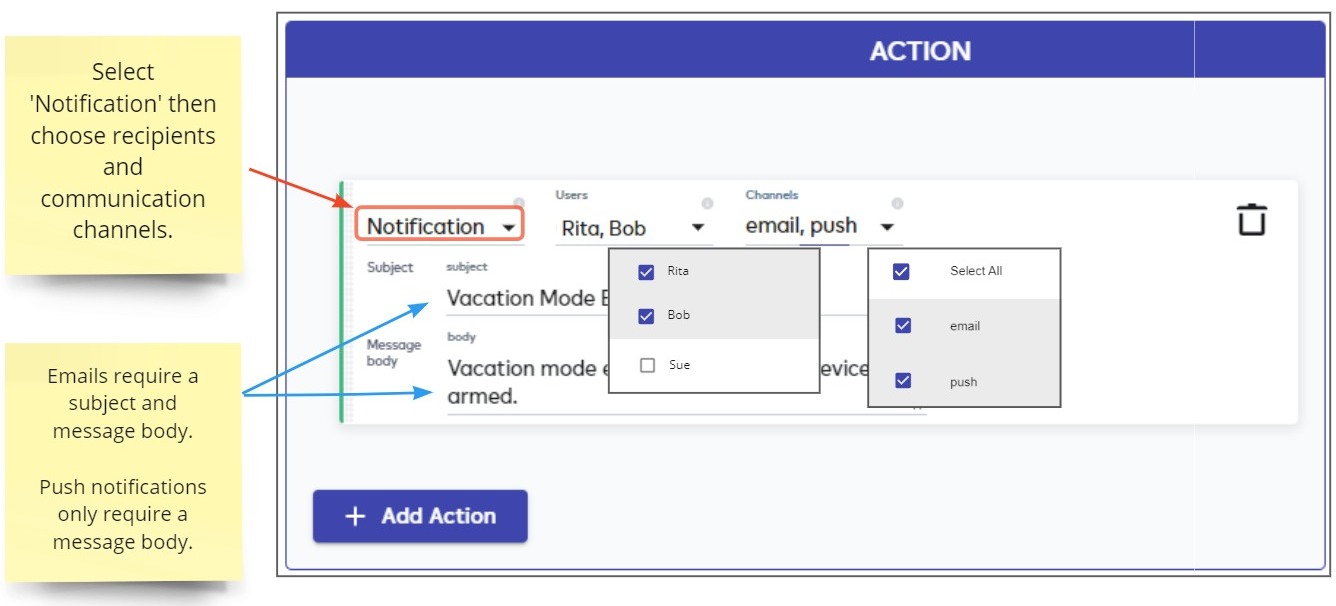Click info icon next to Users label

708,203
